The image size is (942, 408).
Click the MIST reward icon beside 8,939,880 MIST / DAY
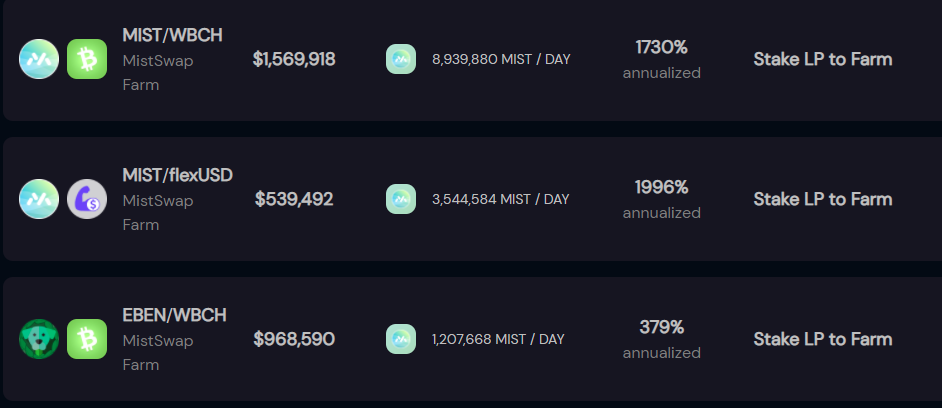pyautogui.click(x=401, y=59)
